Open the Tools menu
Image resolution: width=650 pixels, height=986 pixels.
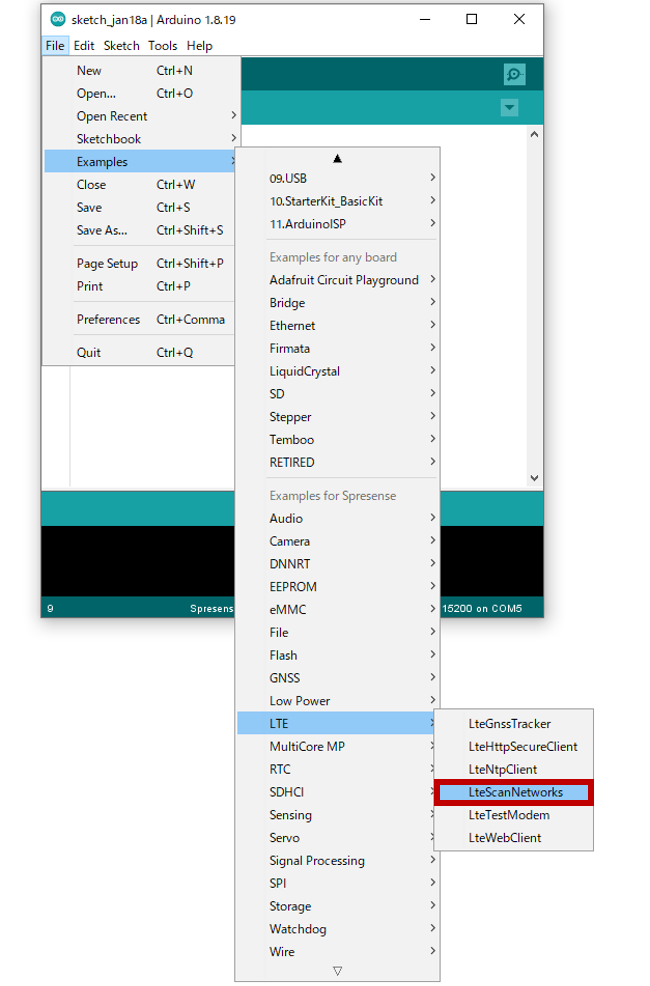click(x=163, y=46)
